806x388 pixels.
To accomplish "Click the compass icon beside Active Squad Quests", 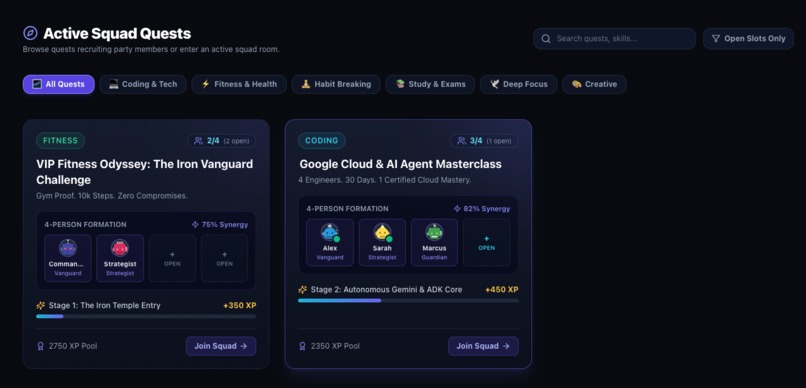I will (30, 33).
